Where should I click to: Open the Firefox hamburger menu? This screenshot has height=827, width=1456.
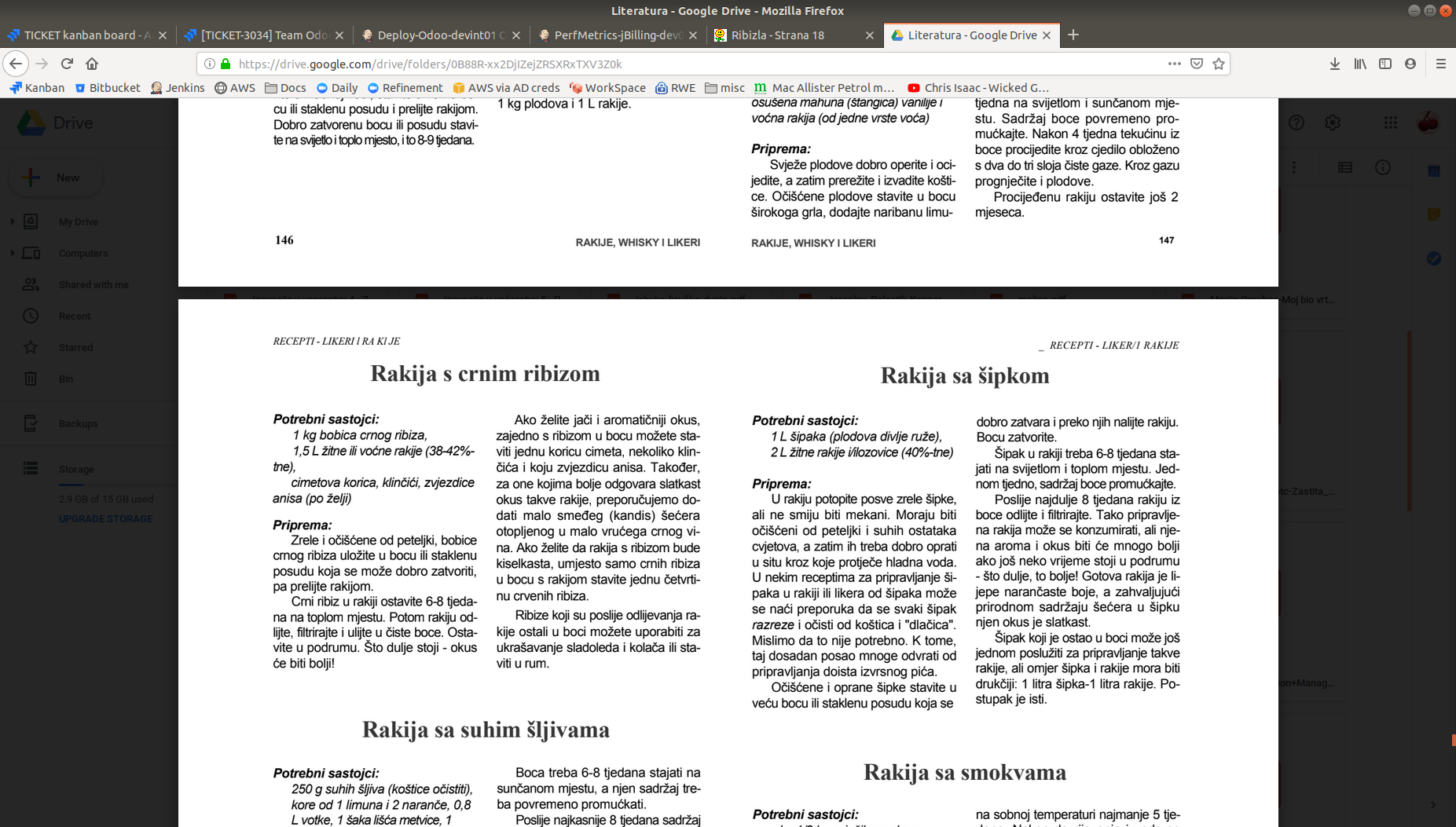(x=1440, y=64)
